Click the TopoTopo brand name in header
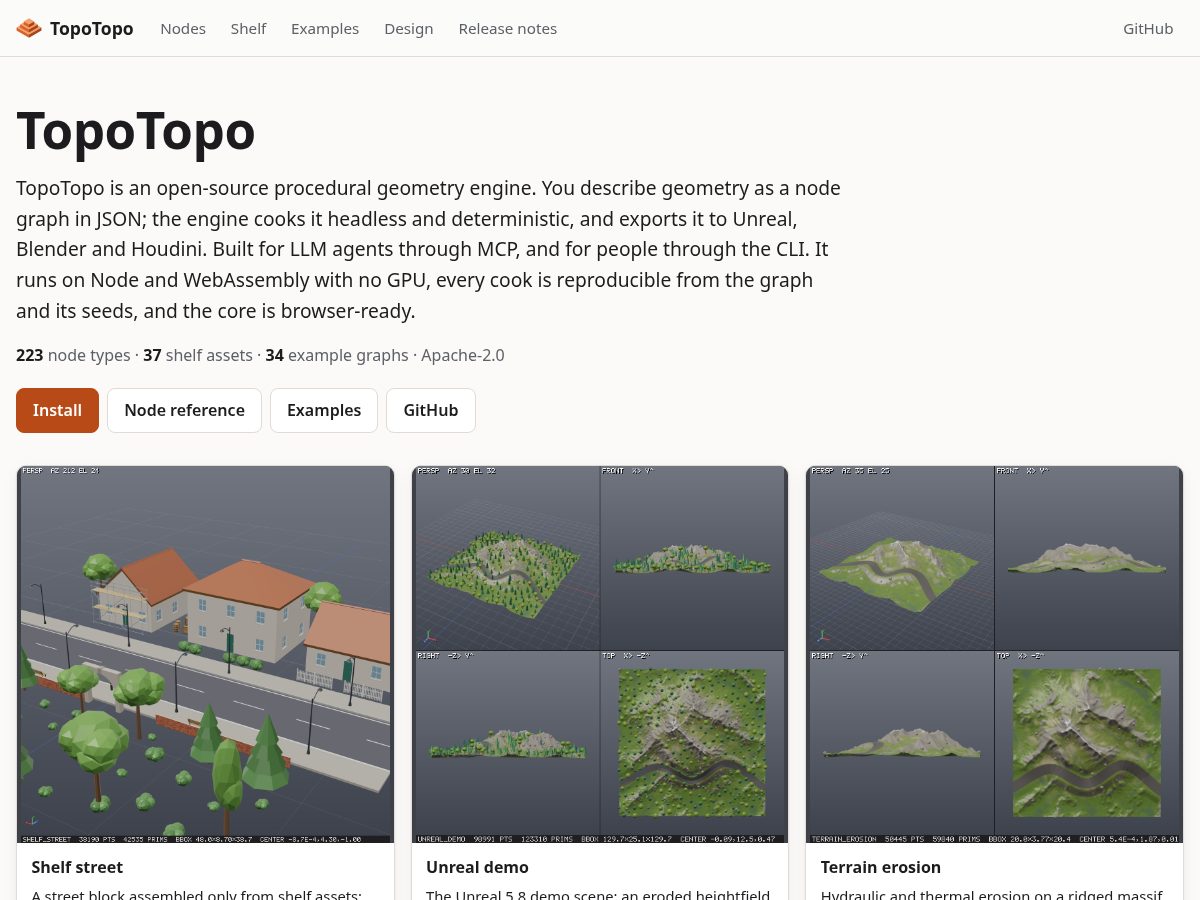1200x900 pixels. 91,29
